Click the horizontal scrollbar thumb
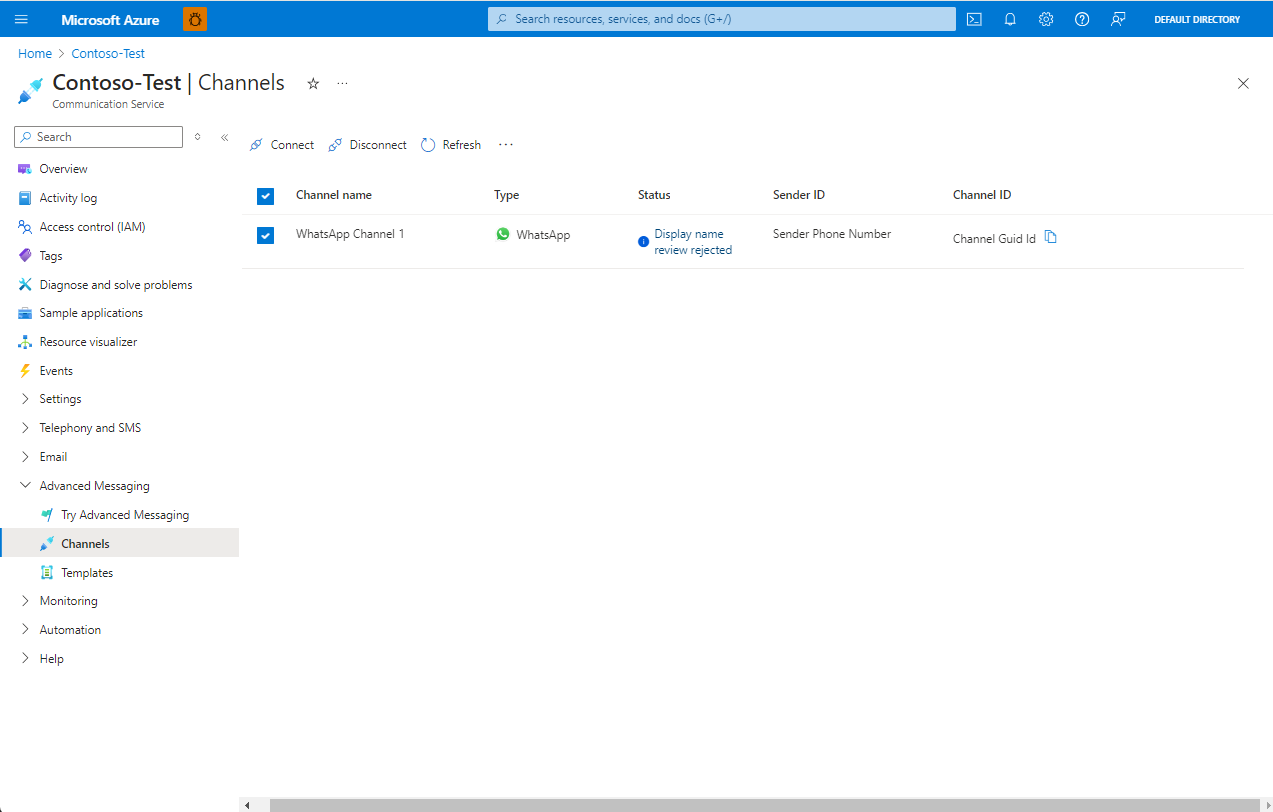Image resolution: width=1273 pixels, height=812 pixels. [x=765, y=805]
